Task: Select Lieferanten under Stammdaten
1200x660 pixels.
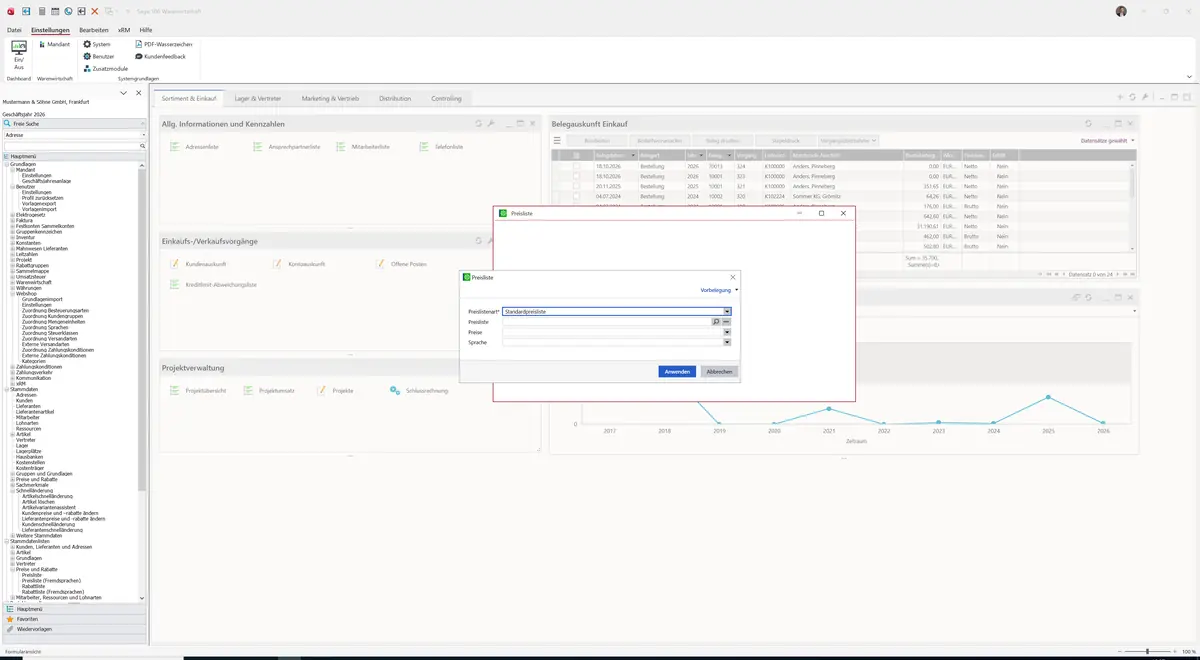Action: (28, 406)
